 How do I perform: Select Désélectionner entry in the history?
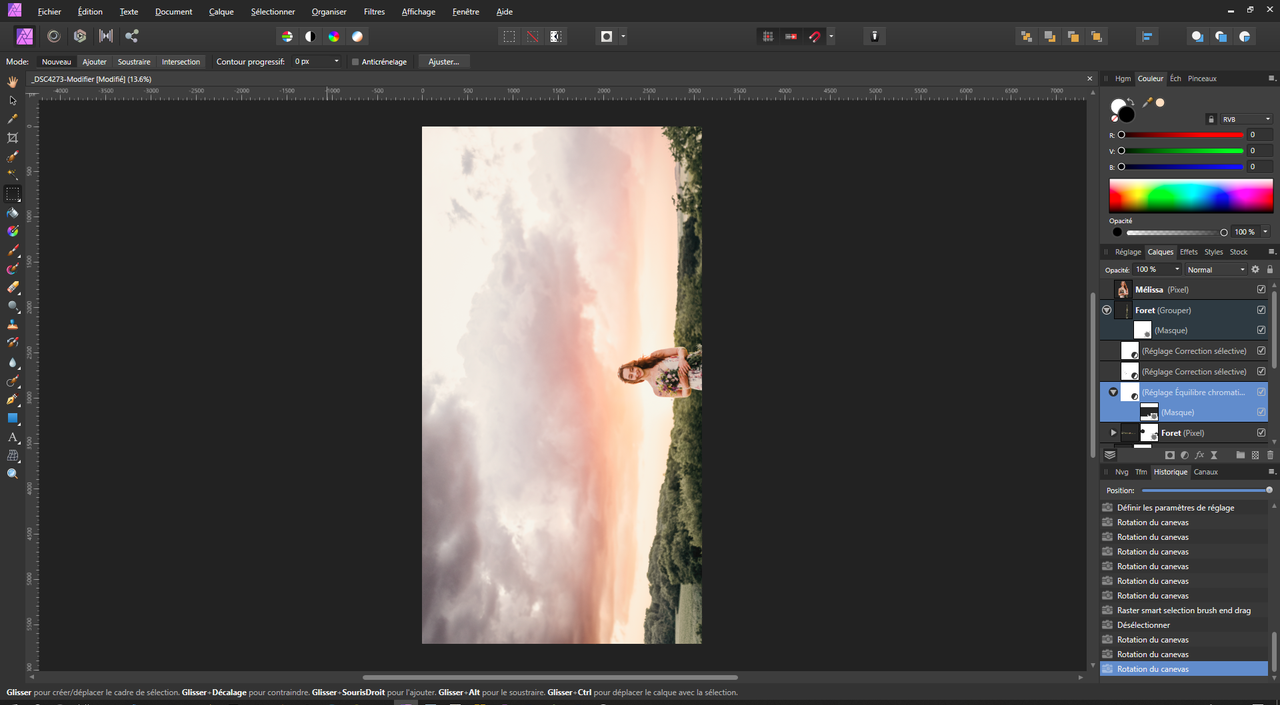click(x=1184, y=625)
